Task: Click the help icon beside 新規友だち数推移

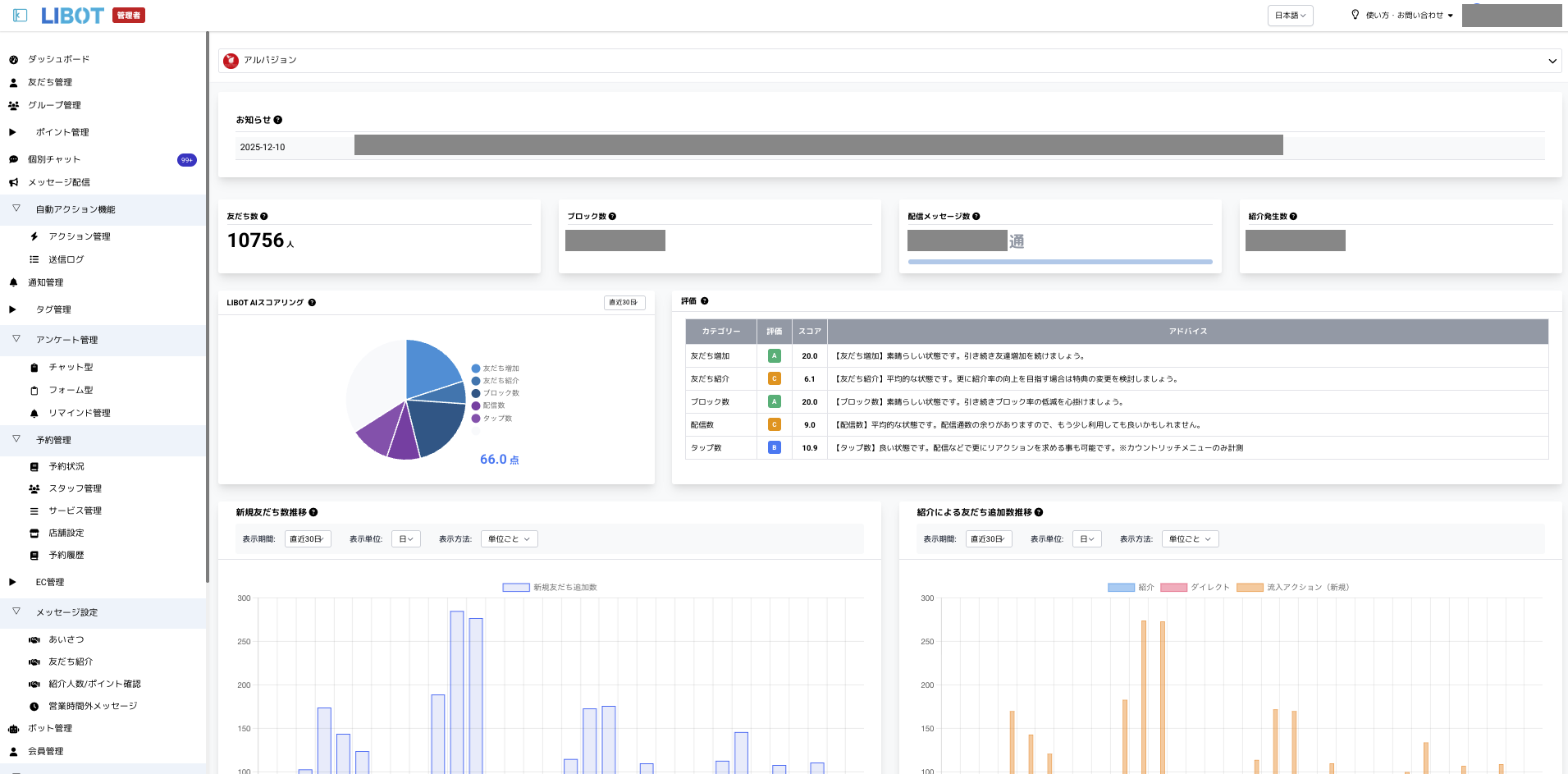Action: tap(313, 512)
